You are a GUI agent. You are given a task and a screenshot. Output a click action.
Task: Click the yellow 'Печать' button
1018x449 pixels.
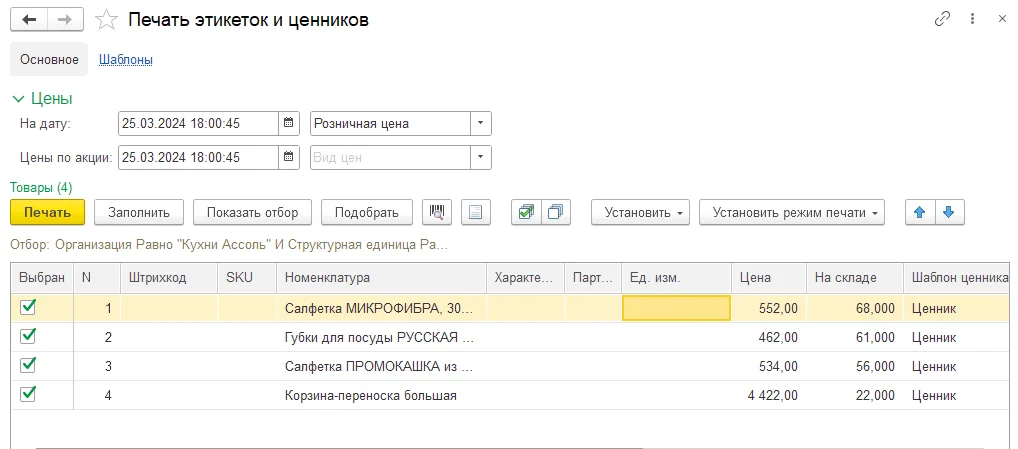(x=47, y=212)
